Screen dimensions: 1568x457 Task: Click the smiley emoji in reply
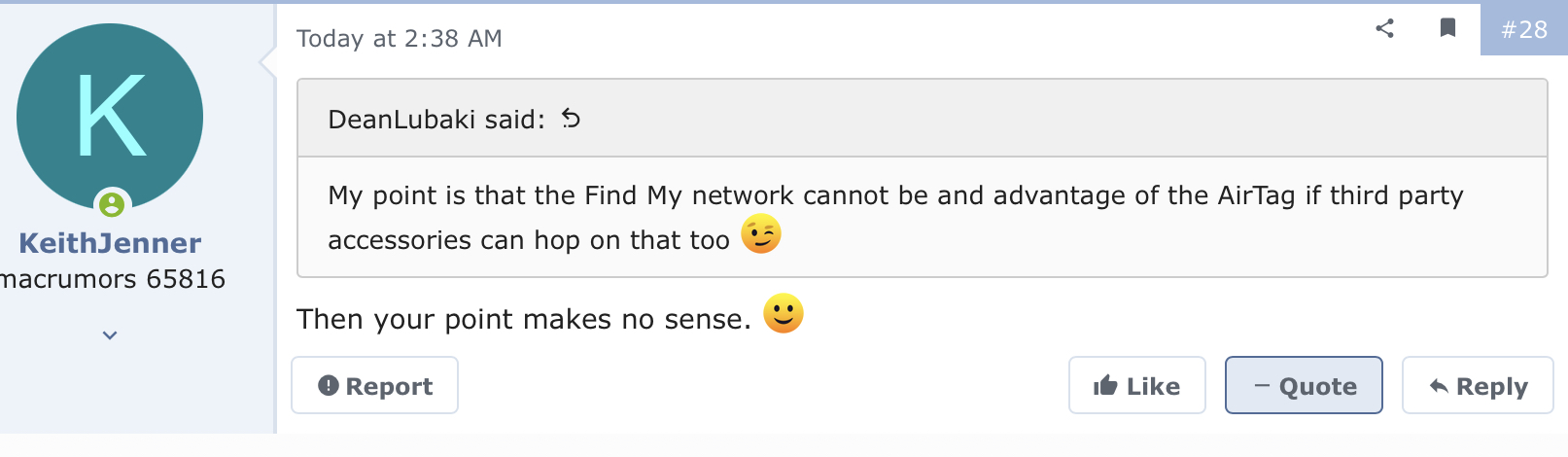(x=784, y=314)
